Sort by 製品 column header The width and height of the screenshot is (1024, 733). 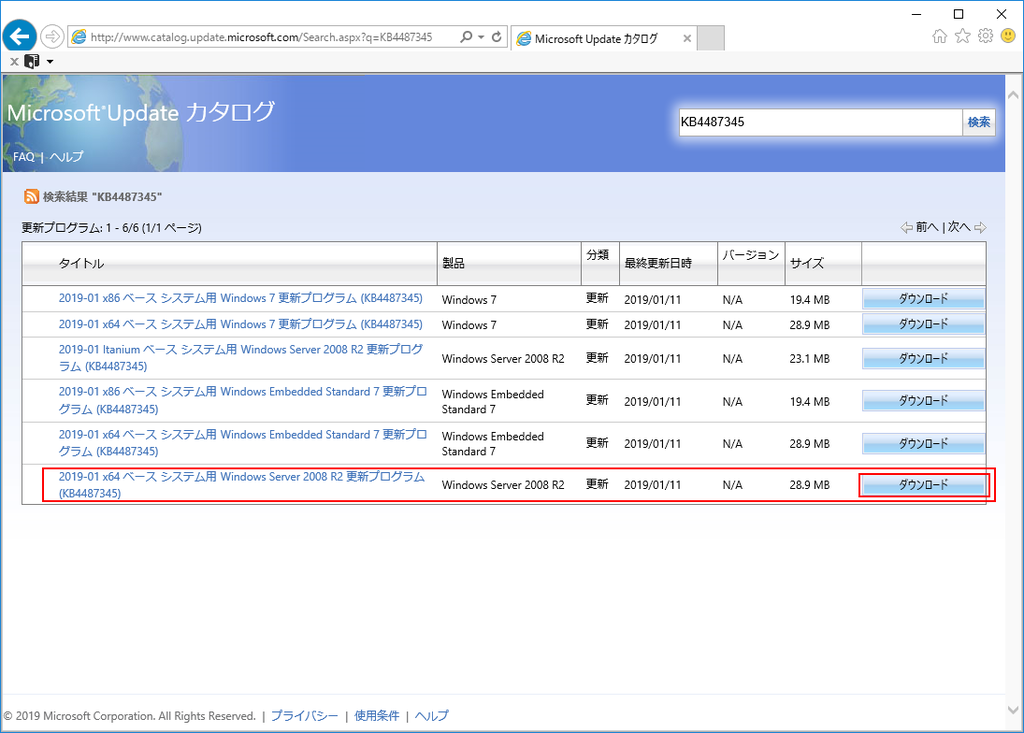[x=453, y=263]
